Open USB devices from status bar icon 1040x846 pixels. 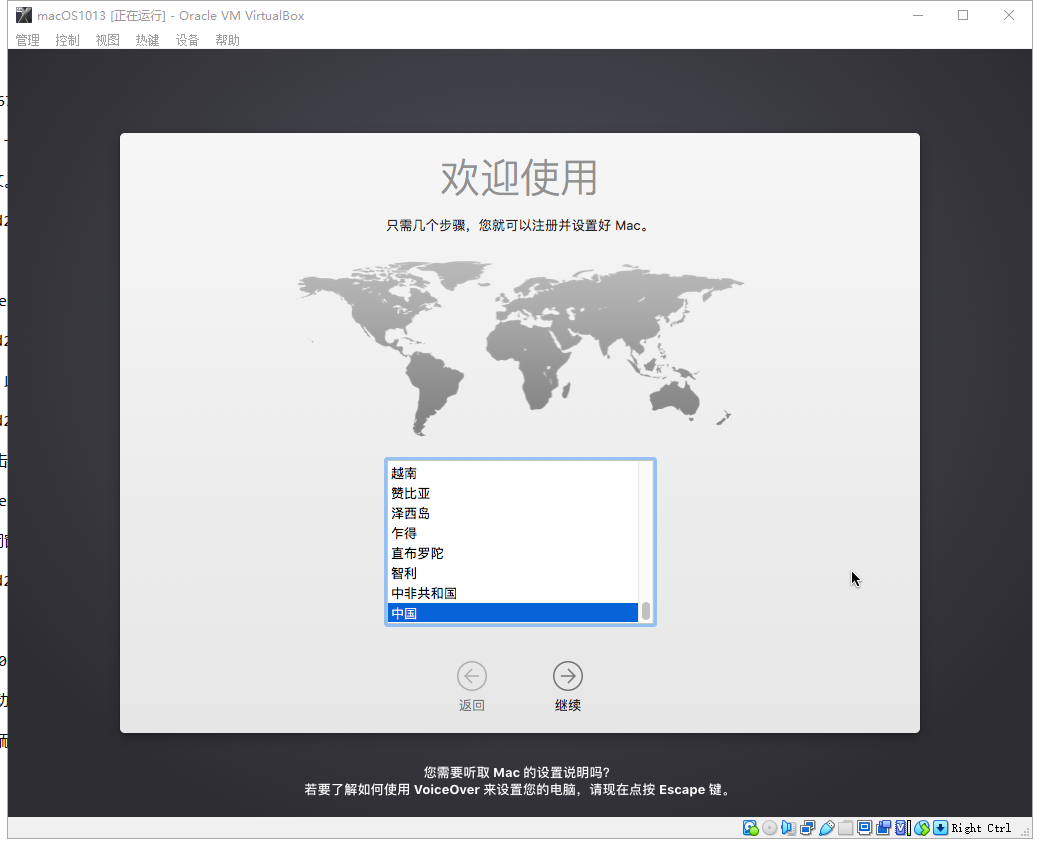pos(826,827)
